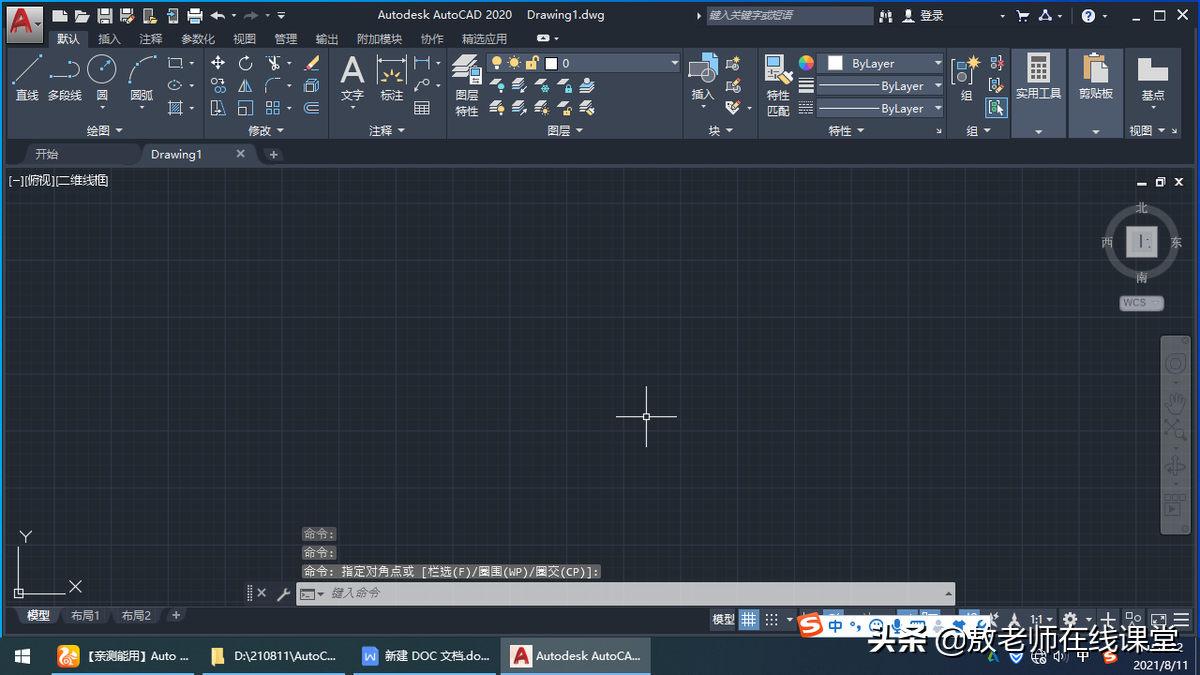The width and height of the screenshot is (1200, 675).
Task: Click the Plot printer icon in quick access
Action: click(x=195, y=16)
